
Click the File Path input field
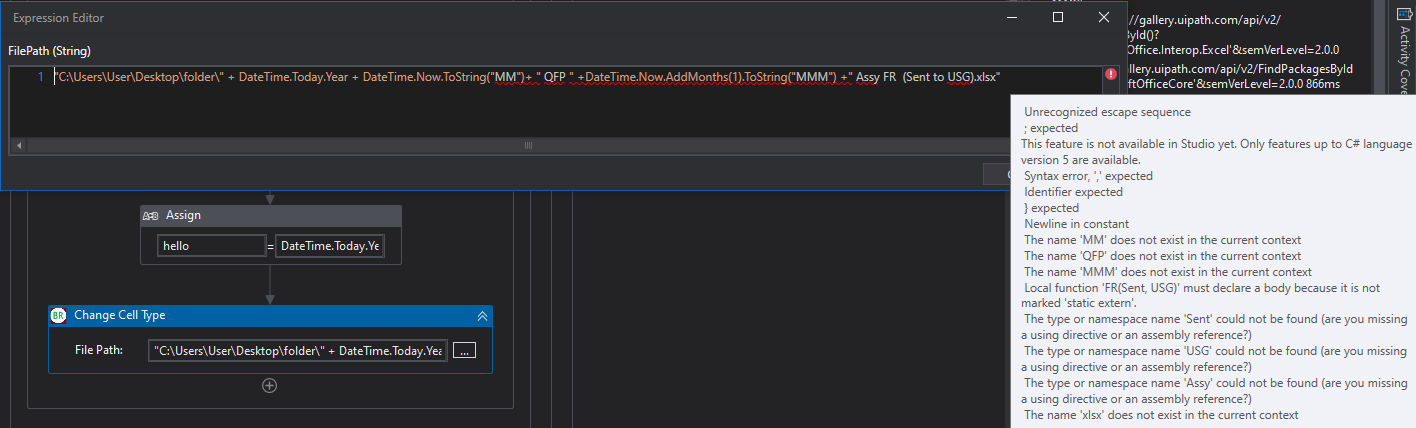click(x=298, y=350)
